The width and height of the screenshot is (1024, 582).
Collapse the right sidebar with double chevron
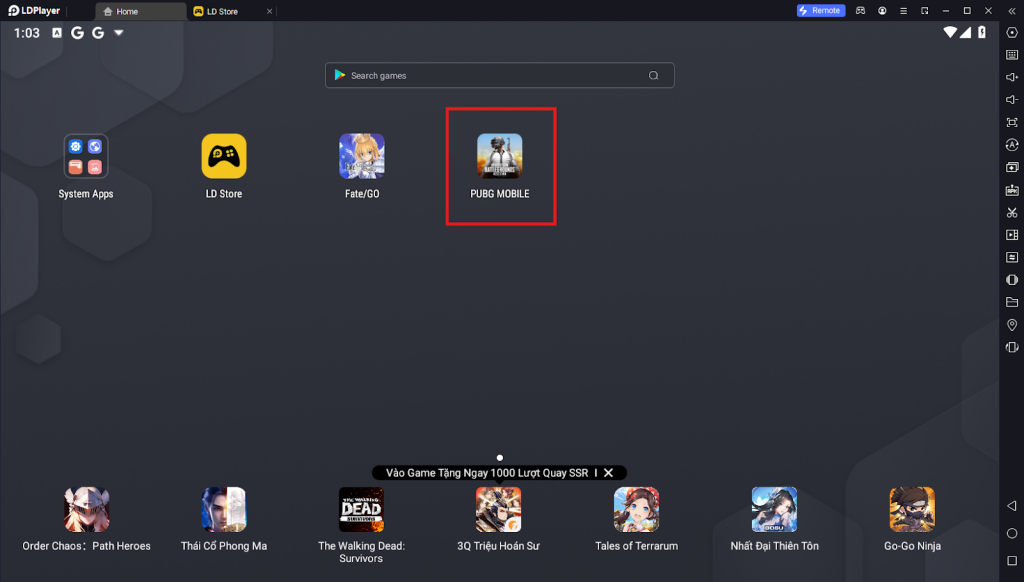[1012, 11]
